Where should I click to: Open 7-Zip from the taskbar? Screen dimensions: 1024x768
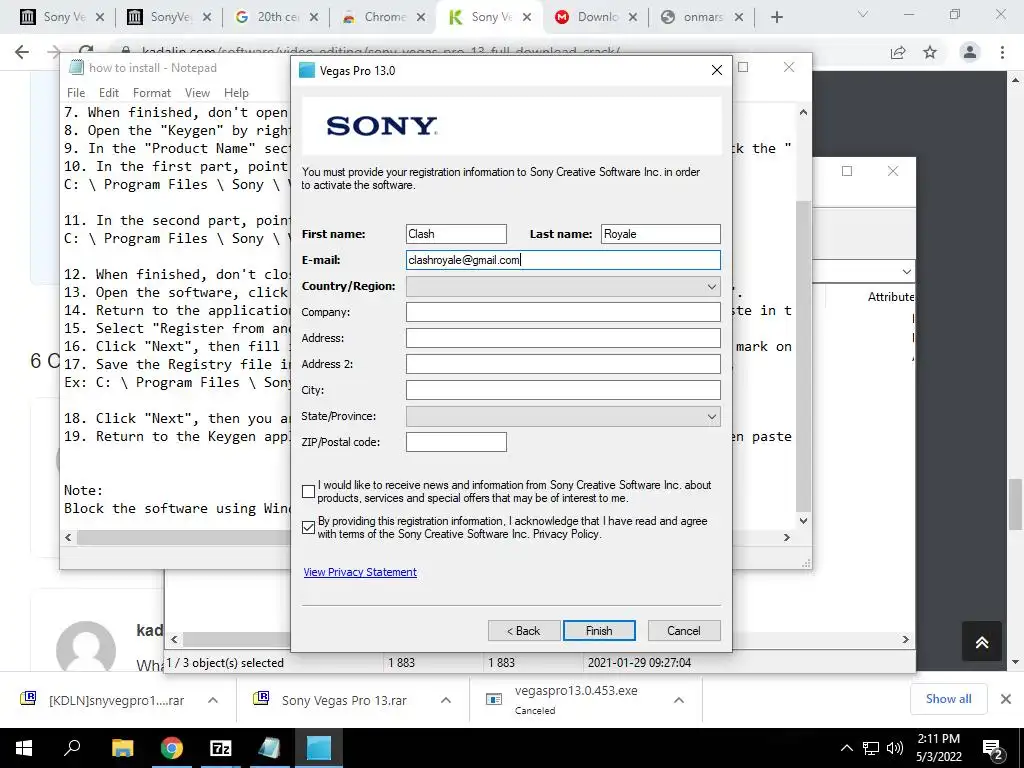(x=220, y=748)
